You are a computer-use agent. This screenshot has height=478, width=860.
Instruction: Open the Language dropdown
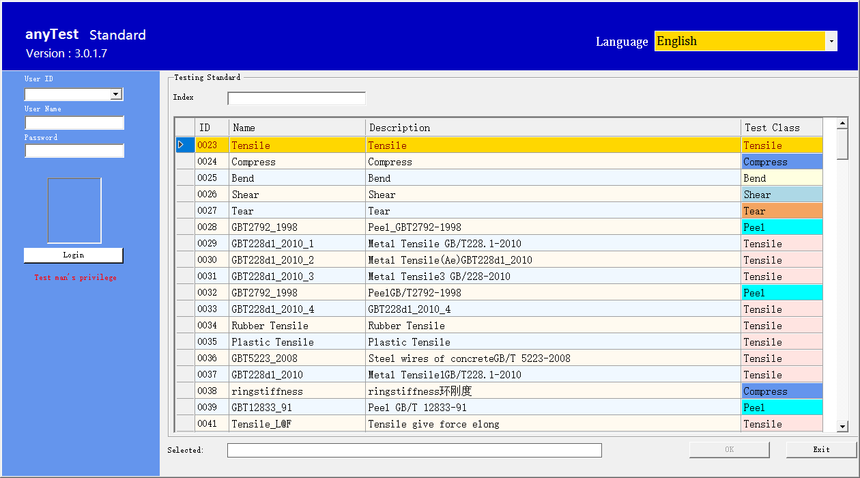[831, 41]
